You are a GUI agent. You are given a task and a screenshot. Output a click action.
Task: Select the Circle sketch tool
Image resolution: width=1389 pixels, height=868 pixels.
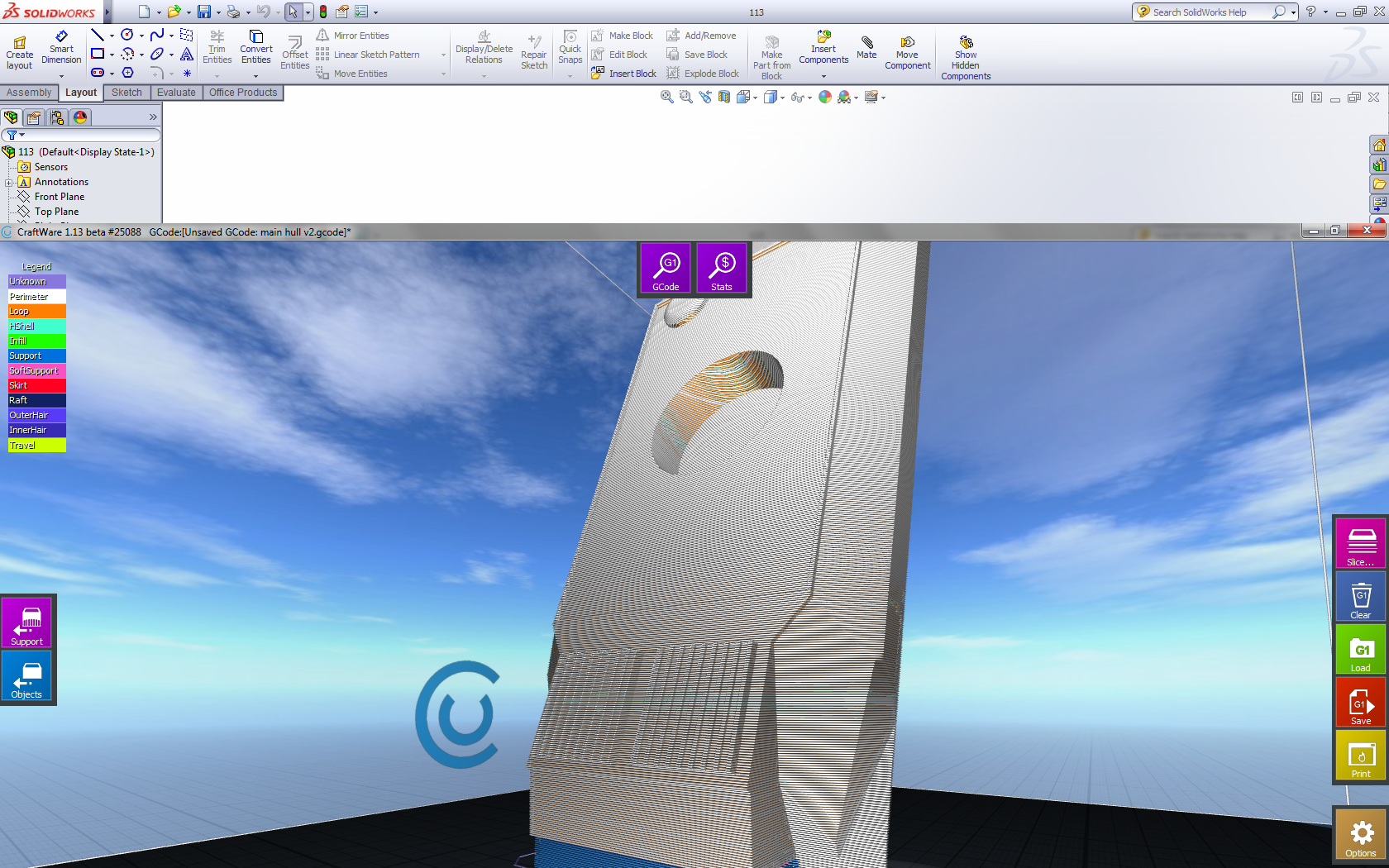coord(127,35)
